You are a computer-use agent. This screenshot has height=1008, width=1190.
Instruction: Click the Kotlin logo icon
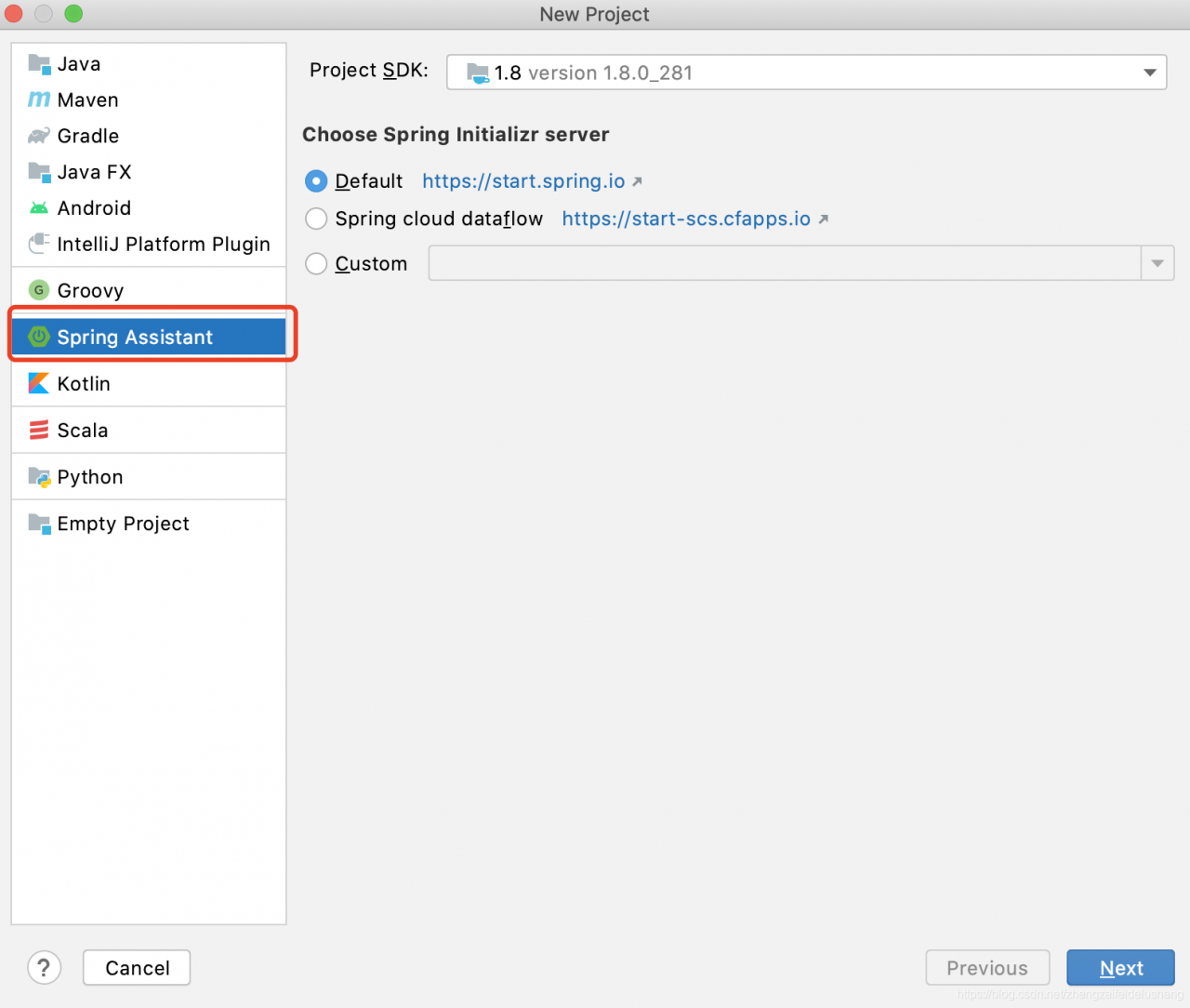[39, 383]
